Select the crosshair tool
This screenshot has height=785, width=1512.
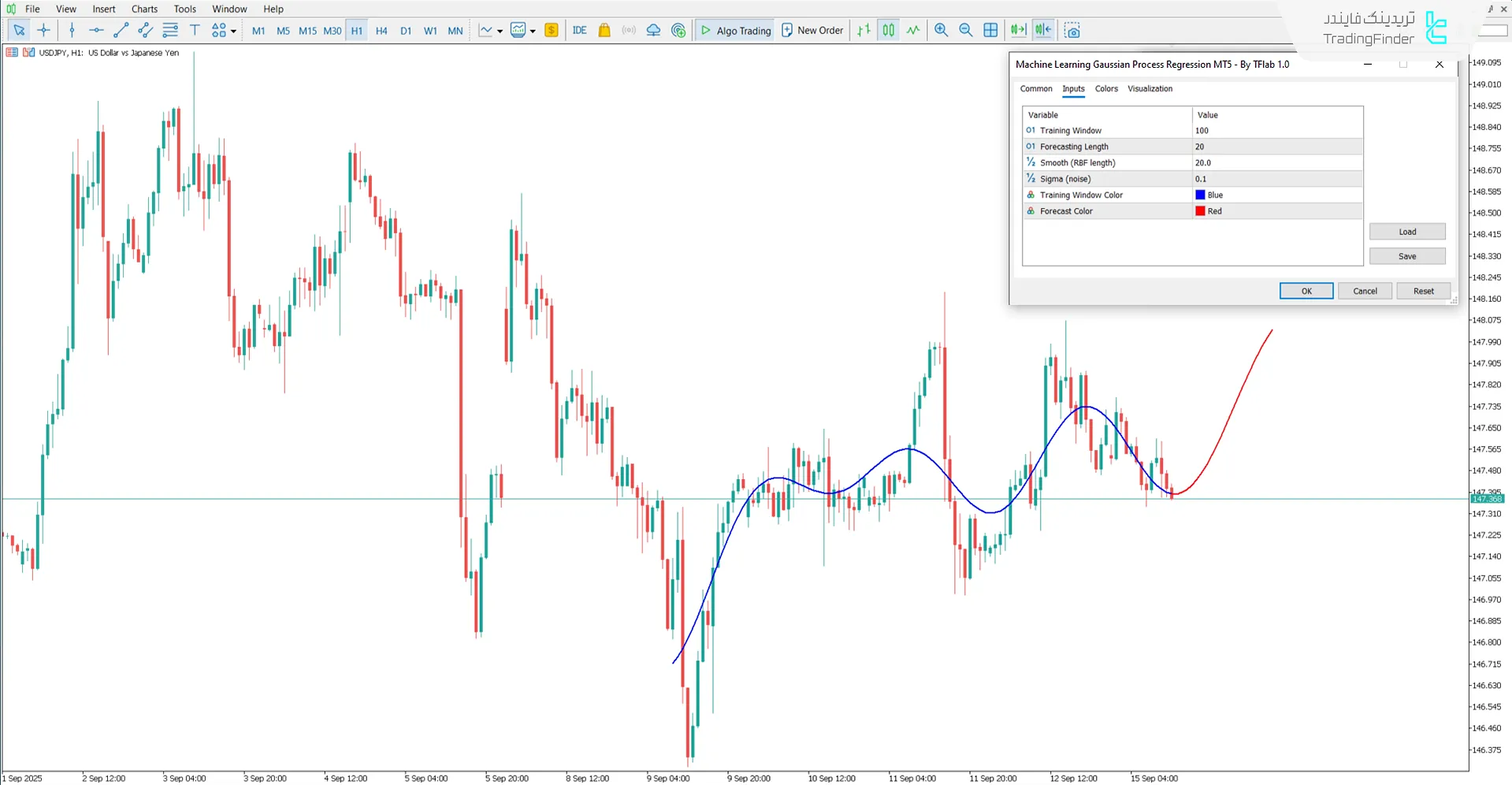(x=43, y=31)
